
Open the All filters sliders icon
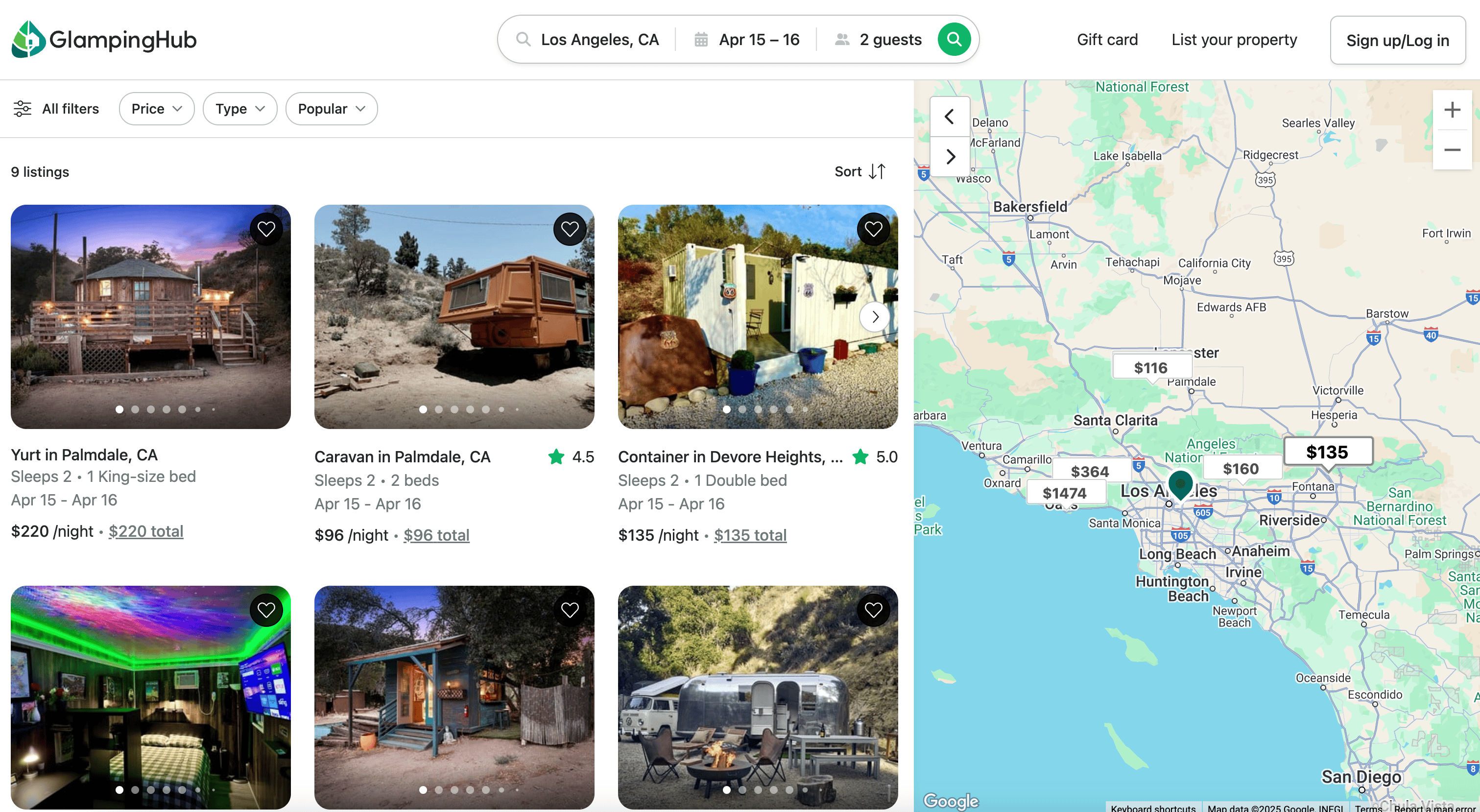pos(23,109)
